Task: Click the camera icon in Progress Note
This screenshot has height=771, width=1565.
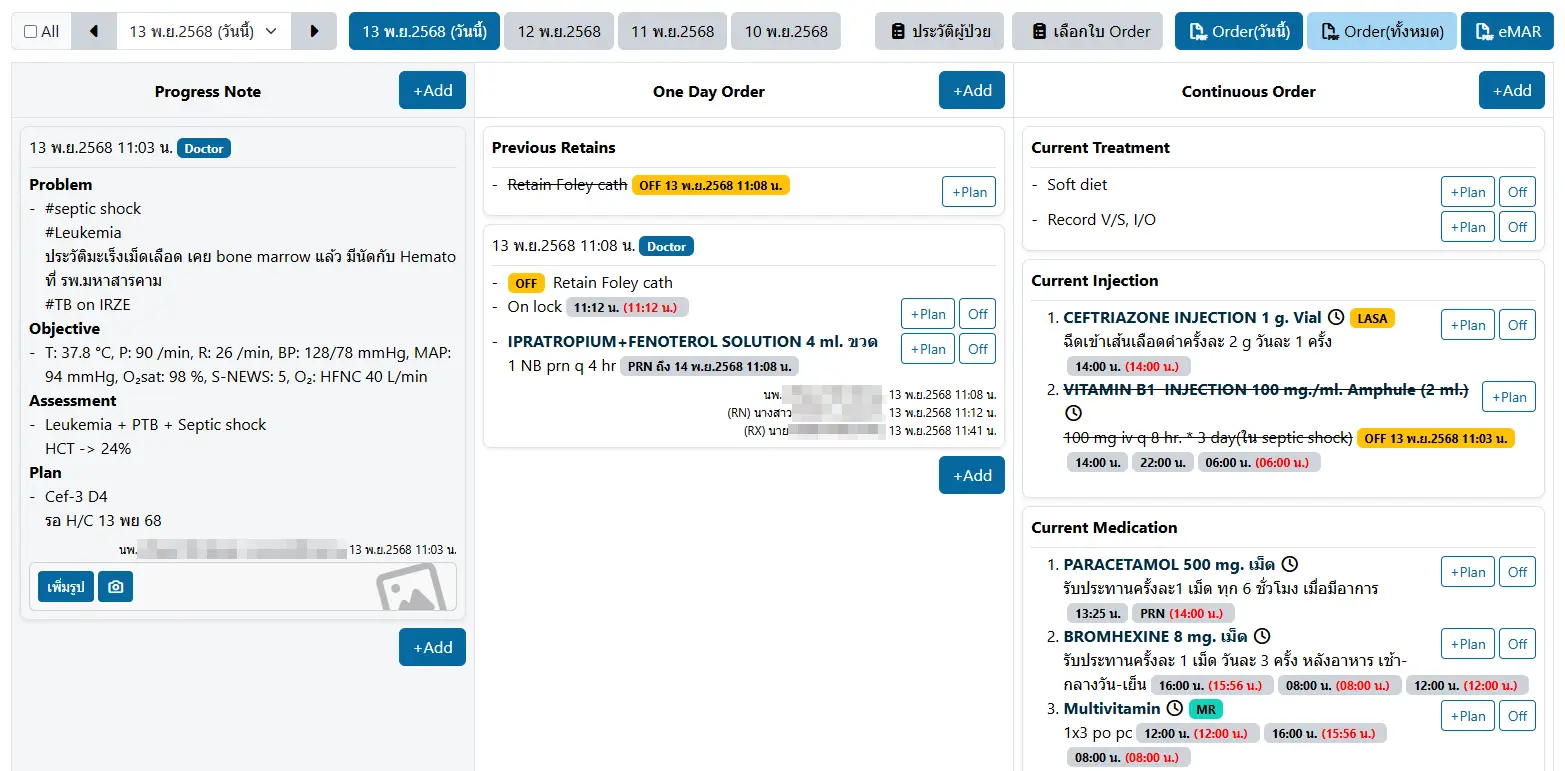Action: coord(115,587)
